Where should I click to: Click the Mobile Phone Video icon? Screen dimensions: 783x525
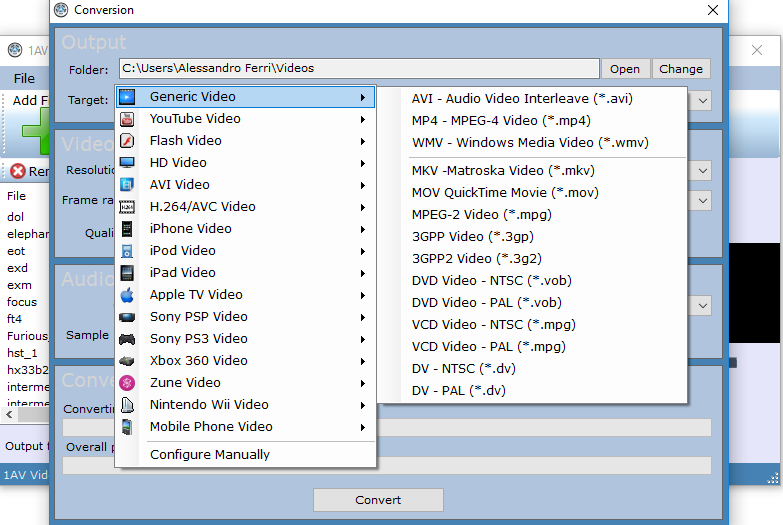click(x=127, y=427)
